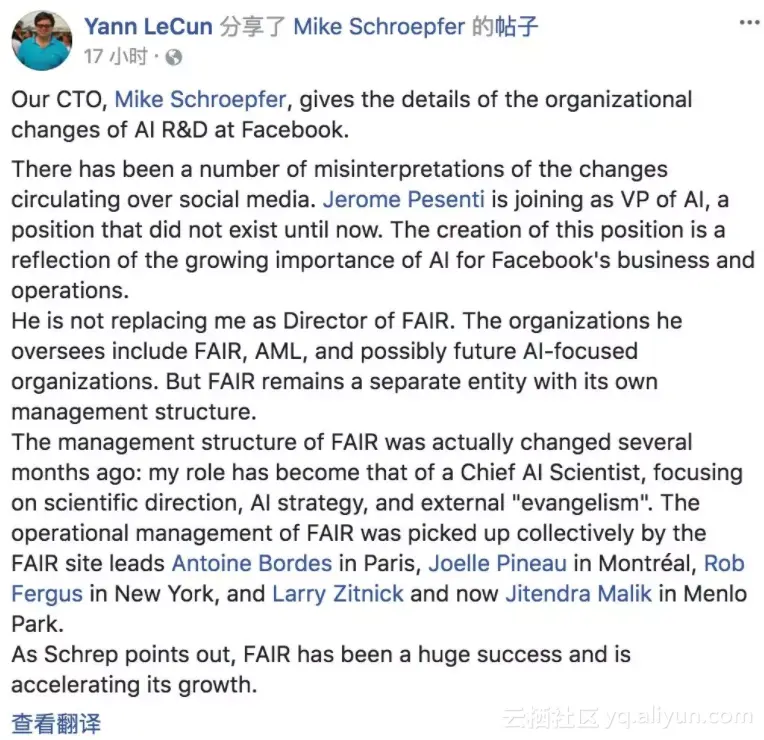Click the 17 小时 timestamp
The width and height of the screenshot is (764, 740).
[x=116, y=57]
